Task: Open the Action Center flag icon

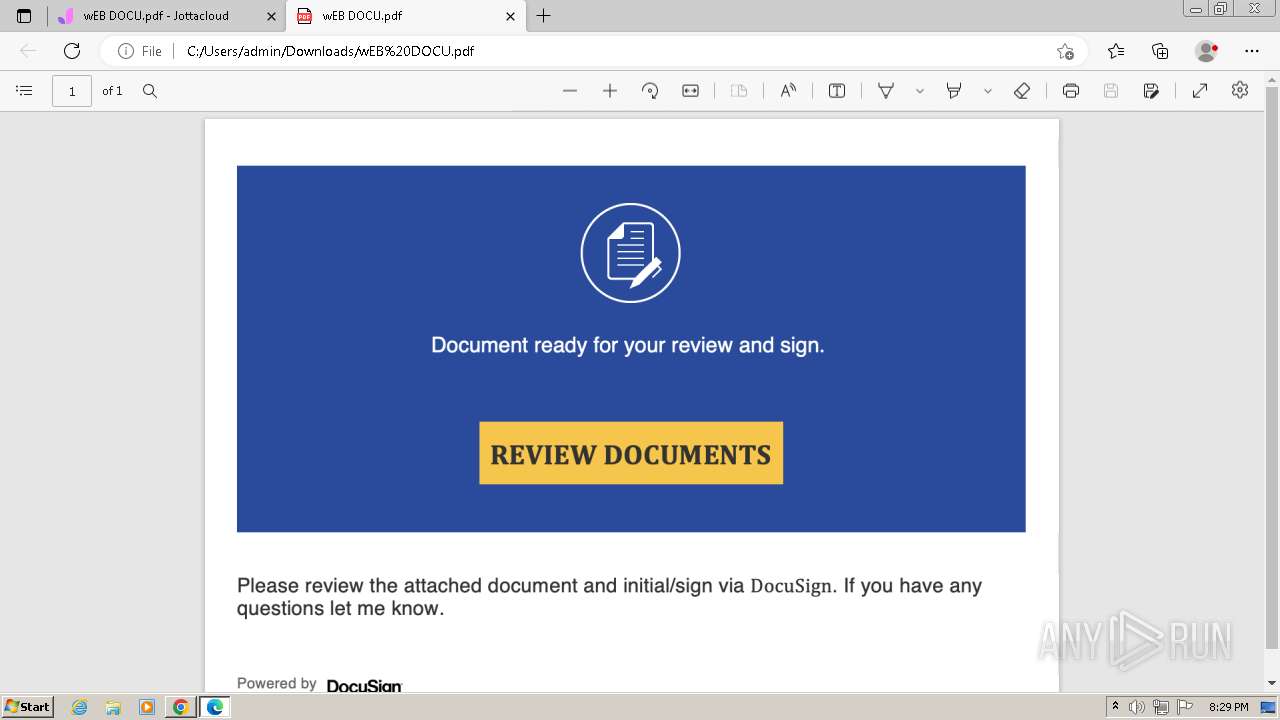Action: (1185, 707)
